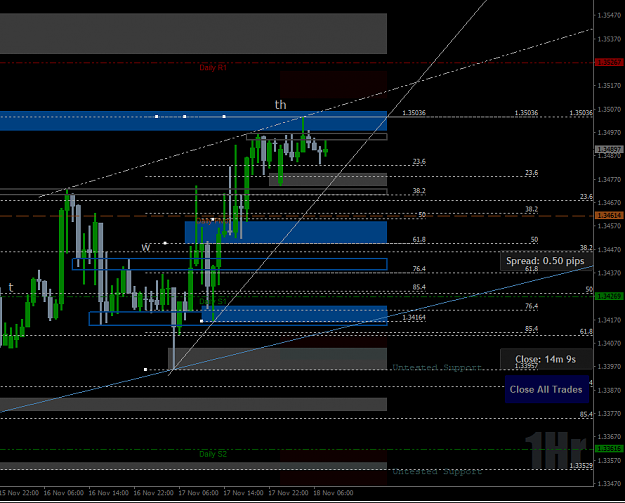The width and height of the screenshot is (625, 503).
Task: Click the green 1.34269 price tag
Action: click(x=609, y=296)
